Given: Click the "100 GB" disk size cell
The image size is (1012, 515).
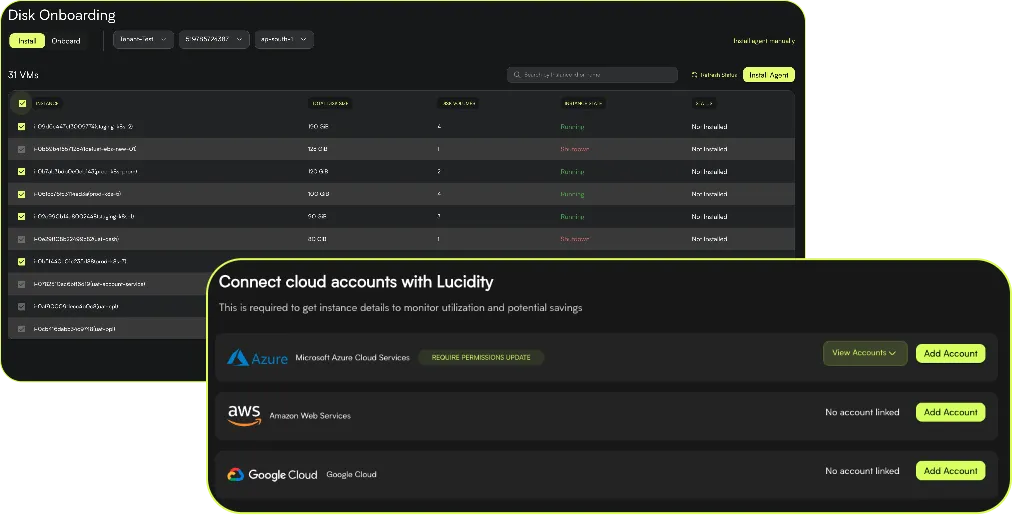Looking at the screenshot, I should (x=318, y=194).
